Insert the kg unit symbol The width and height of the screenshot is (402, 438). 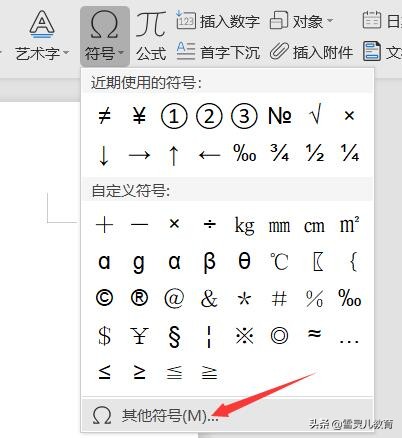[x=244, y=226]
